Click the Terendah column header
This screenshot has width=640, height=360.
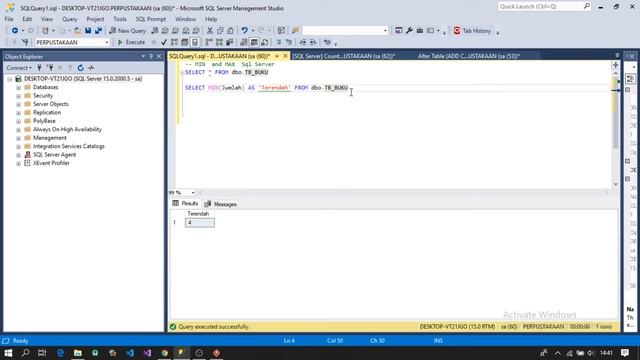coord(198,214)
